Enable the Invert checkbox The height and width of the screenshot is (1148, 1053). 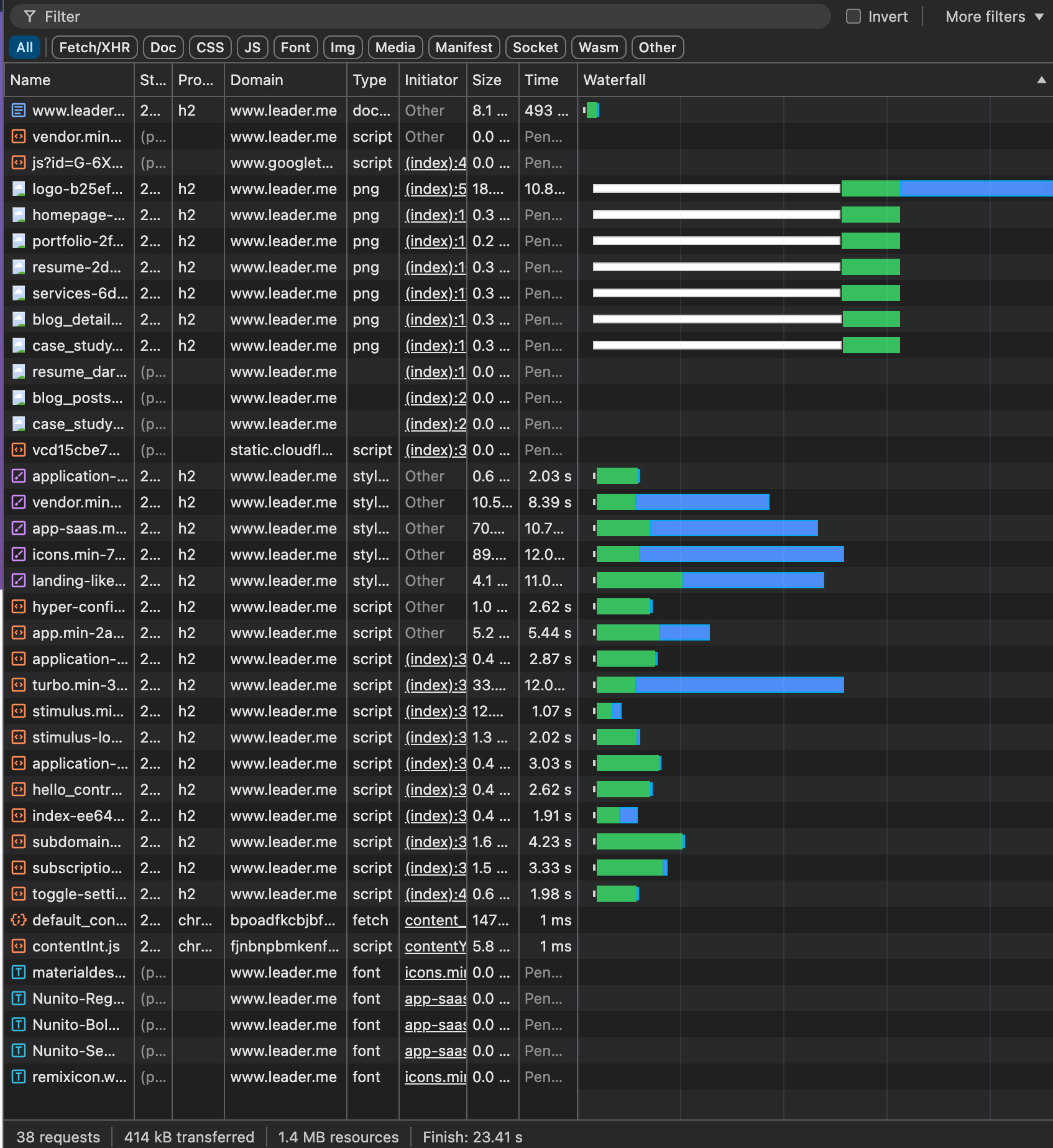(x=853, y=17)
